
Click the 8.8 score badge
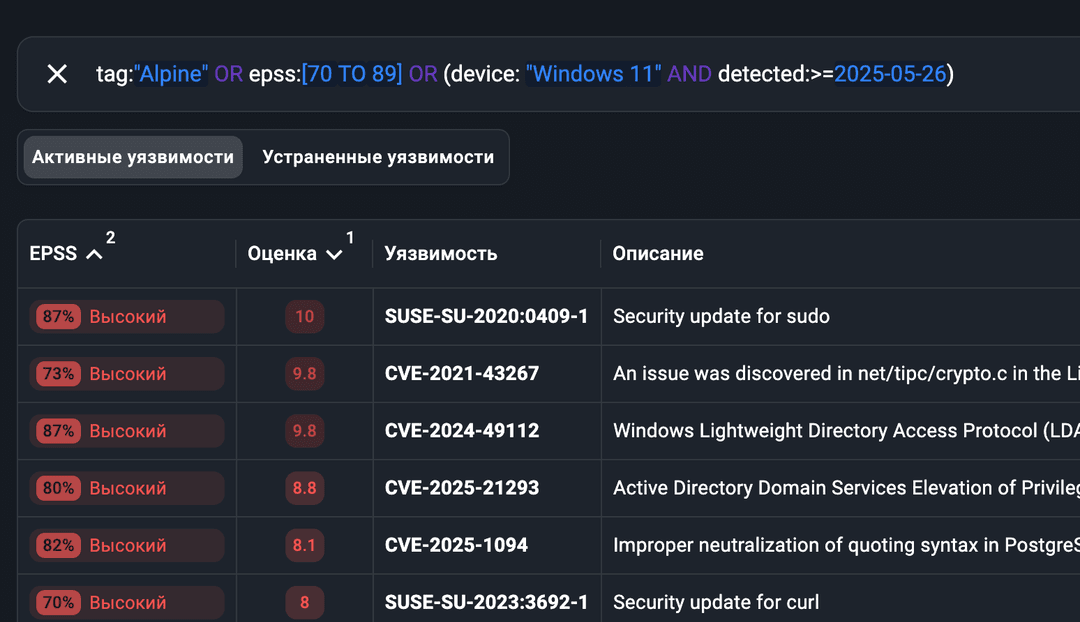pos(304,488)
